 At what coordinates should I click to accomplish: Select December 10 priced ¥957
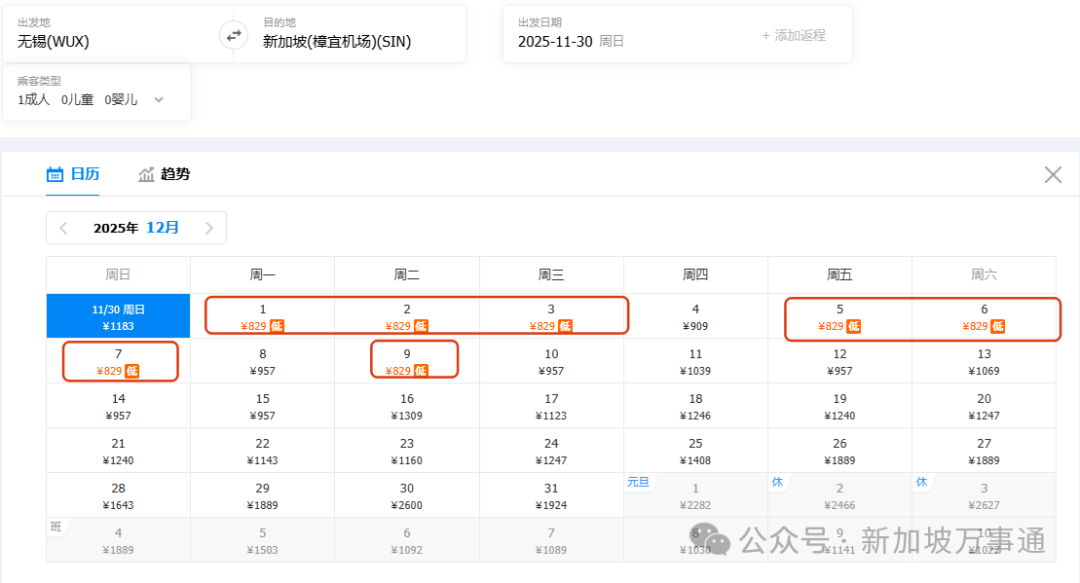(551, 361)
